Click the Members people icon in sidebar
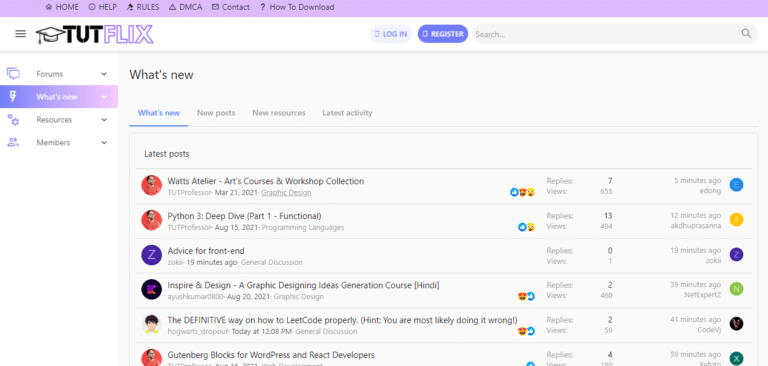This screenshot has height=366, width=768. pyautogui.click(x=13, y=143)
